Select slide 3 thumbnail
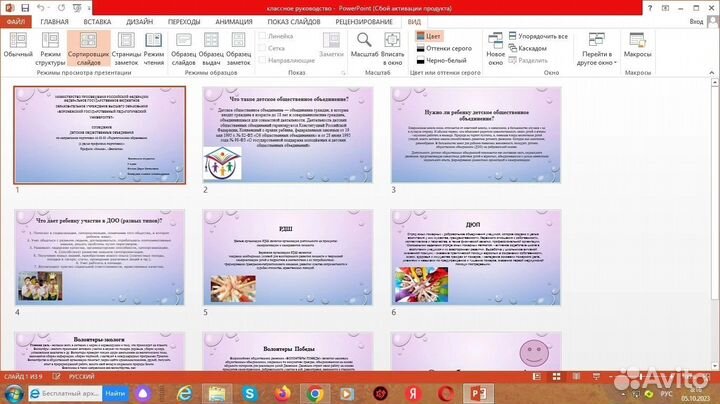This screenshot has width=720, height=404. [476, 135]
